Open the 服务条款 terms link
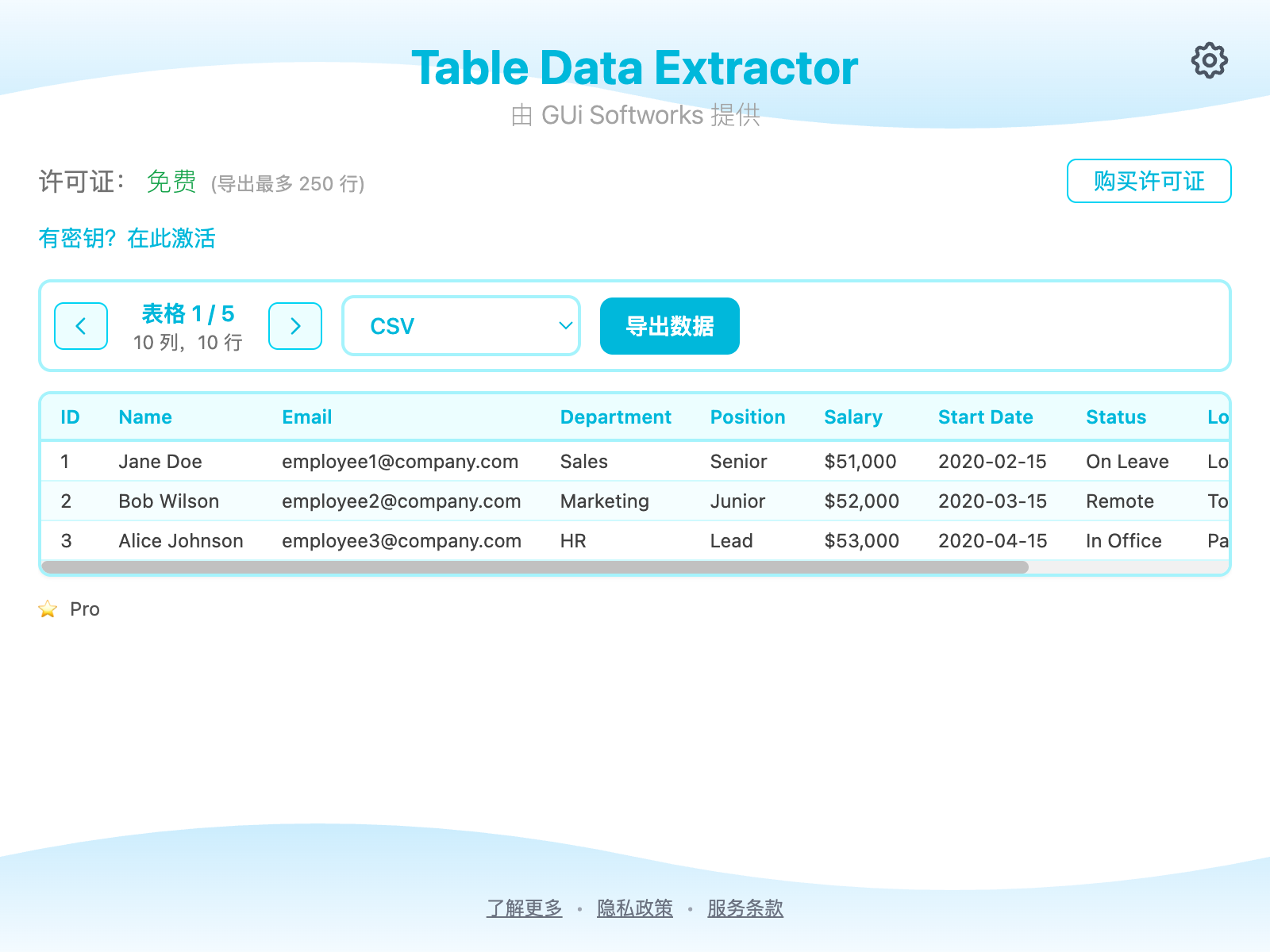This screenshot has width=1270, height=952. 744,908
